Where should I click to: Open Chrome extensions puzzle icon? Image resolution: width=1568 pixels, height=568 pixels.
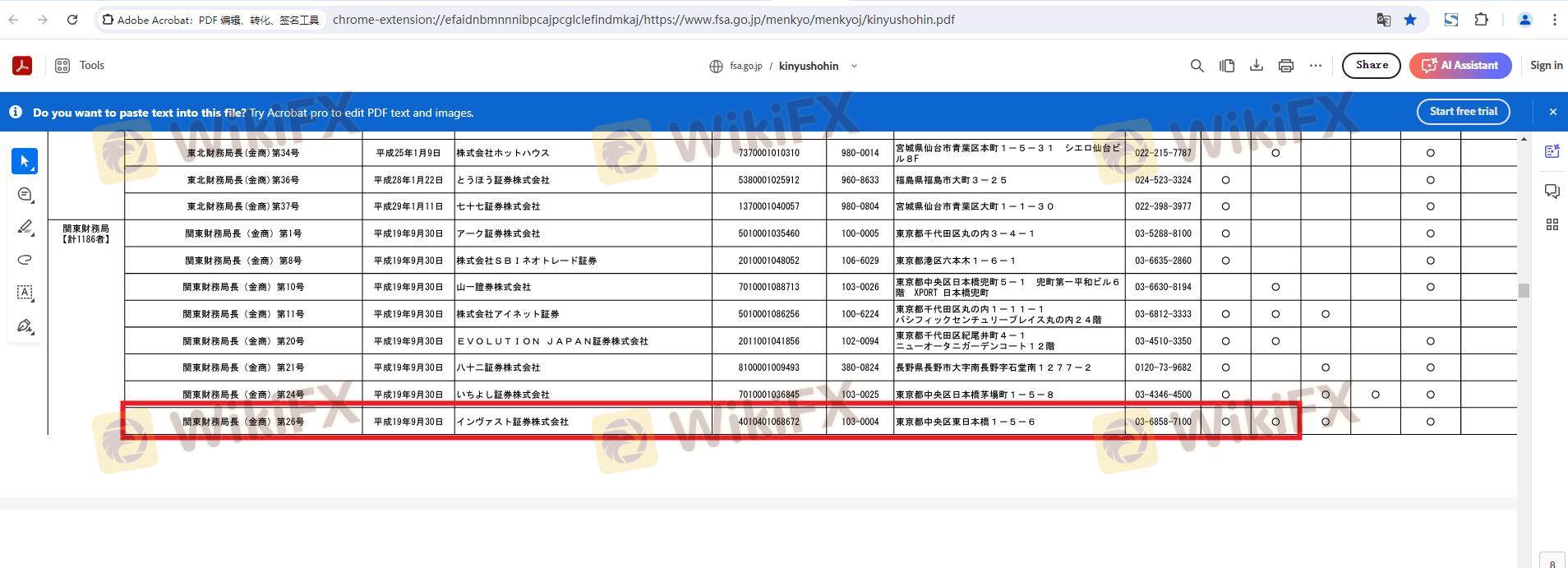pos(1481,20)
